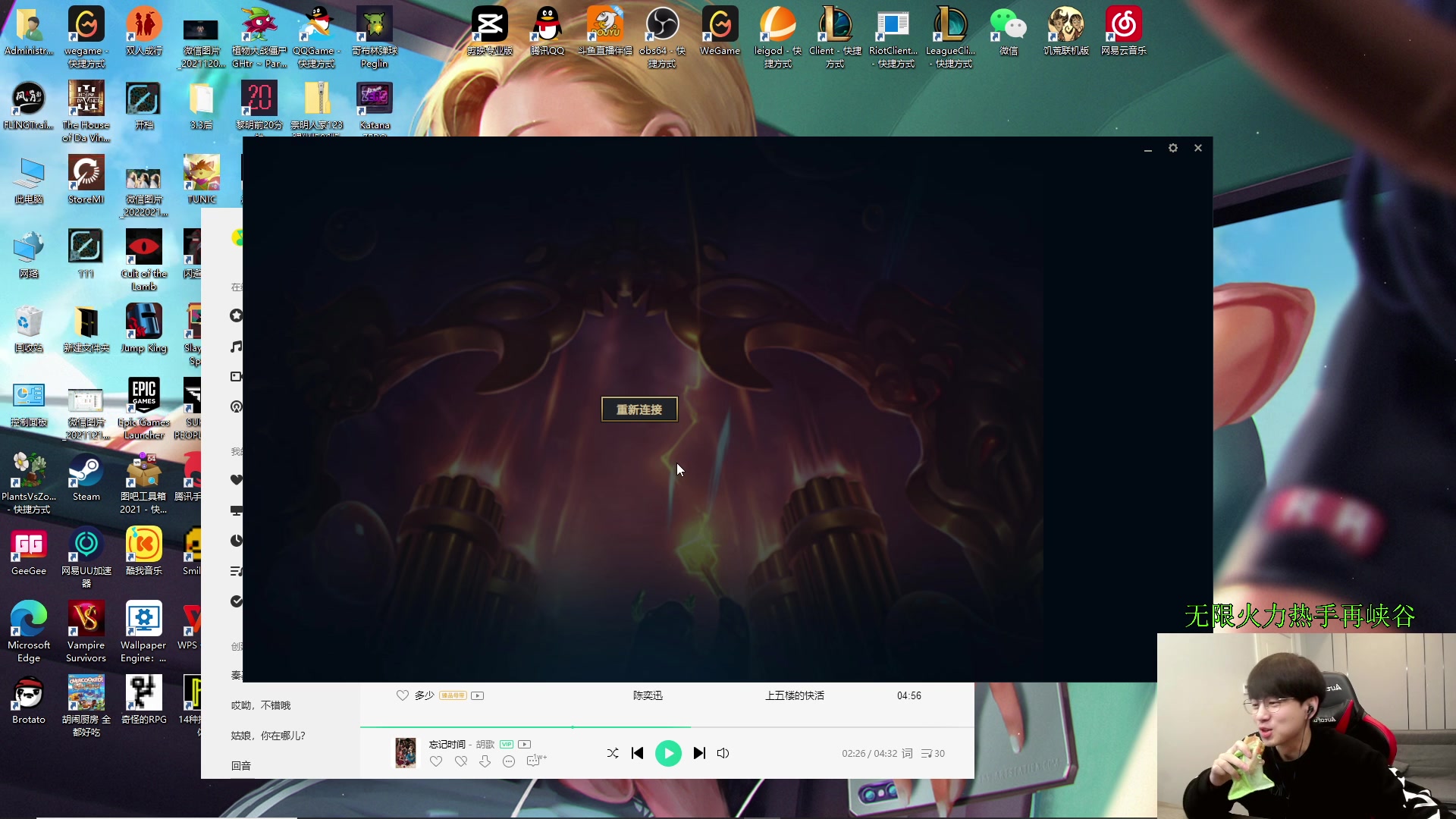Skip to next track
The image size is (1456, 819).
(x=699, y=753)
